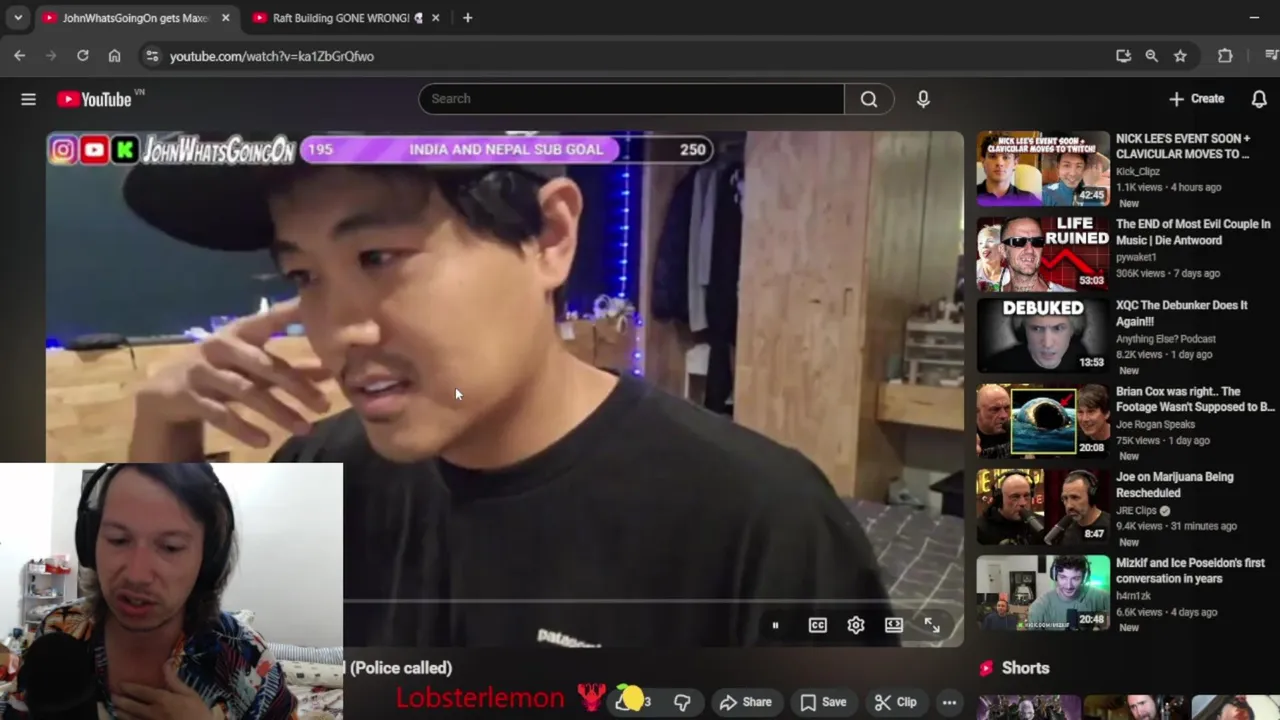Switch to the JohnWhatsGoingOn tab
Image resolution: width=1280 pixels, height=720 pixels.
click(135, 18)
